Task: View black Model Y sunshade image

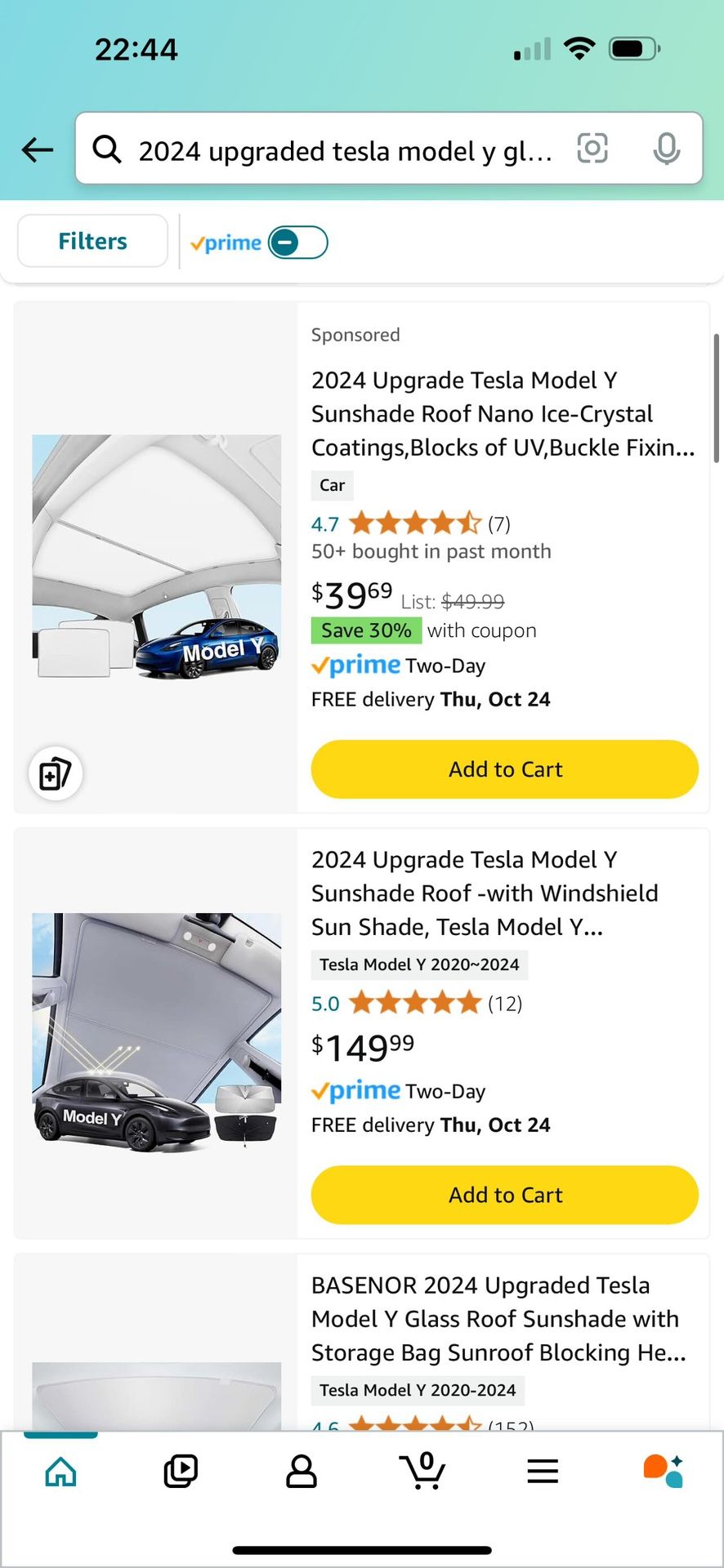Action: coord(156,1032)
